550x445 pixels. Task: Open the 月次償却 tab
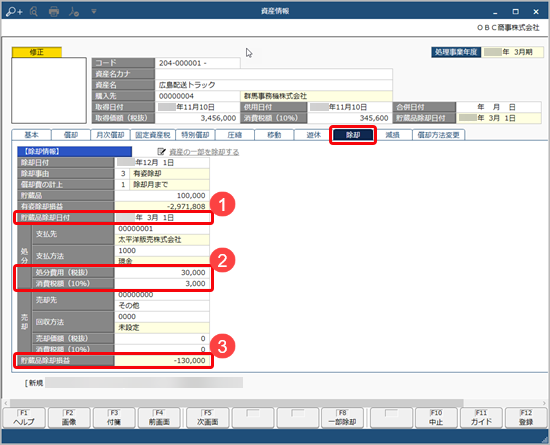110,135
